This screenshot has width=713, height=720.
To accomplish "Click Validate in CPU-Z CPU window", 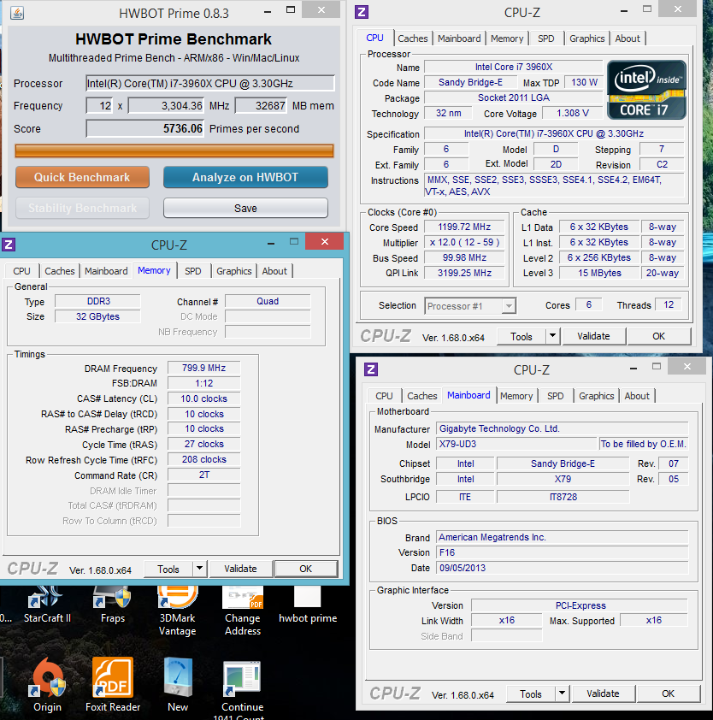I will point(593,336).
